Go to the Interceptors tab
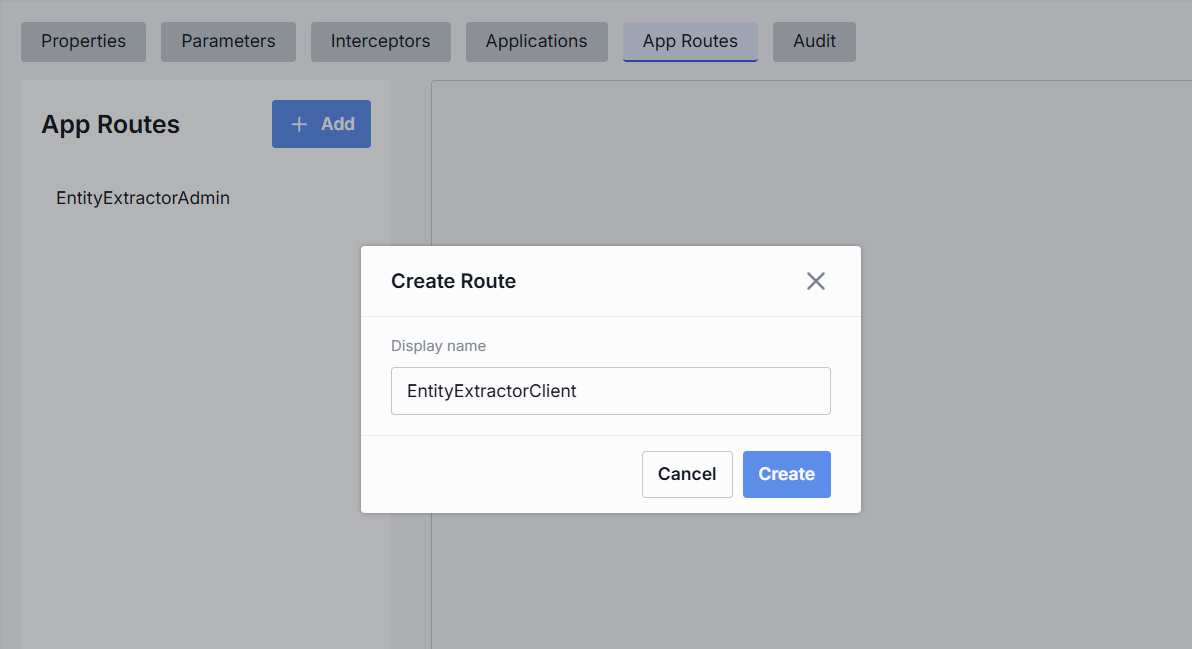 pos(381,42)
